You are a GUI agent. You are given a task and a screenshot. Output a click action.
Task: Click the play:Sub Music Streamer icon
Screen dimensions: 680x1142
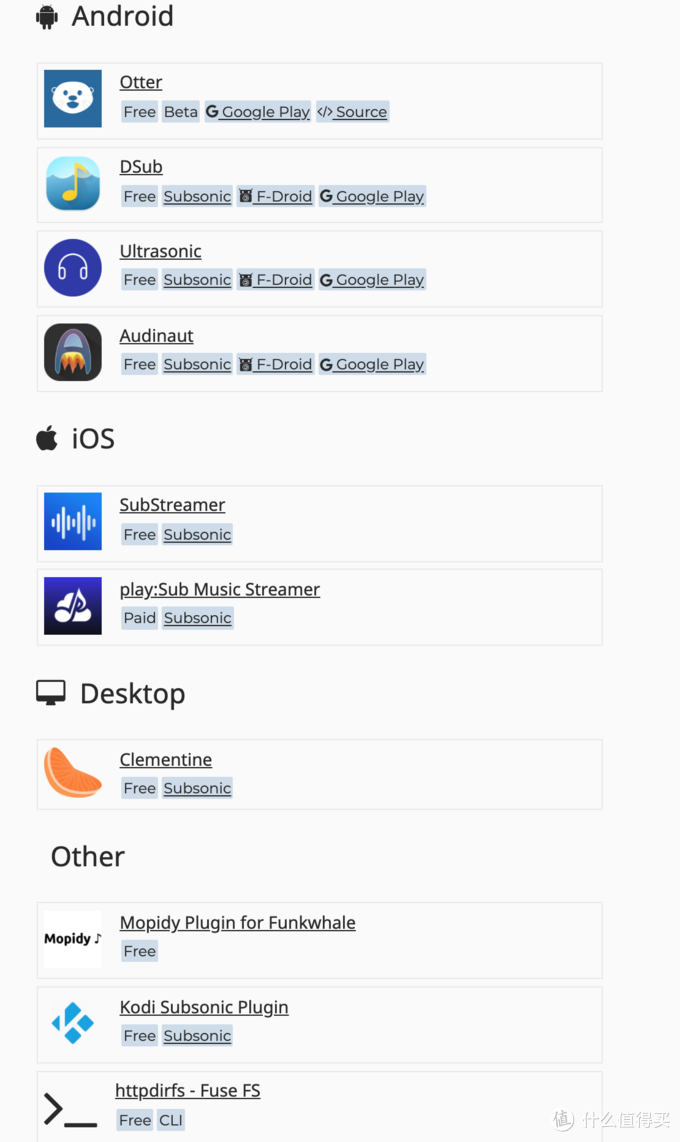pos(73,606)
